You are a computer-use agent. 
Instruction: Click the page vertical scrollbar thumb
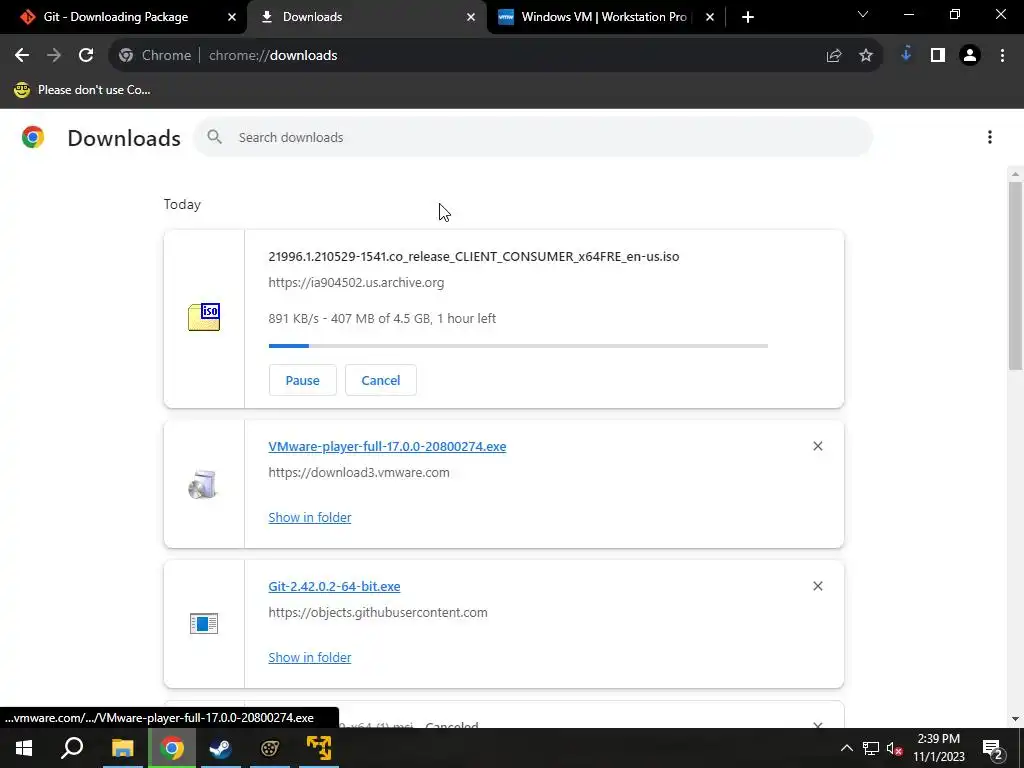click(1015, 276)
